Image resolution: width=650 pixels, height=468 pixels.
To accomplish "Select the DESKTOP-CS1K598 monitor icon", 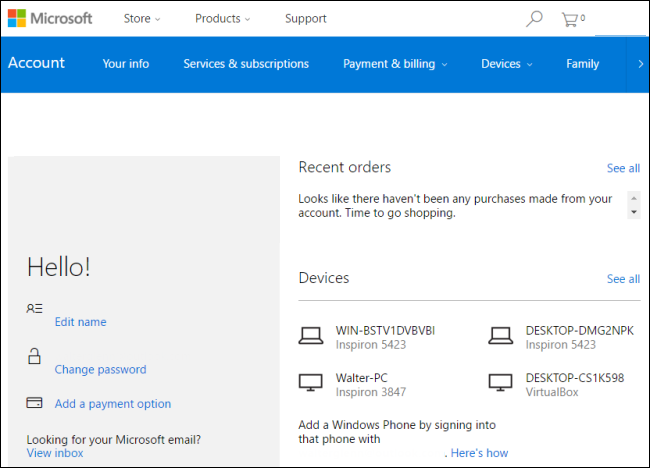I will [x=500, y=383].
